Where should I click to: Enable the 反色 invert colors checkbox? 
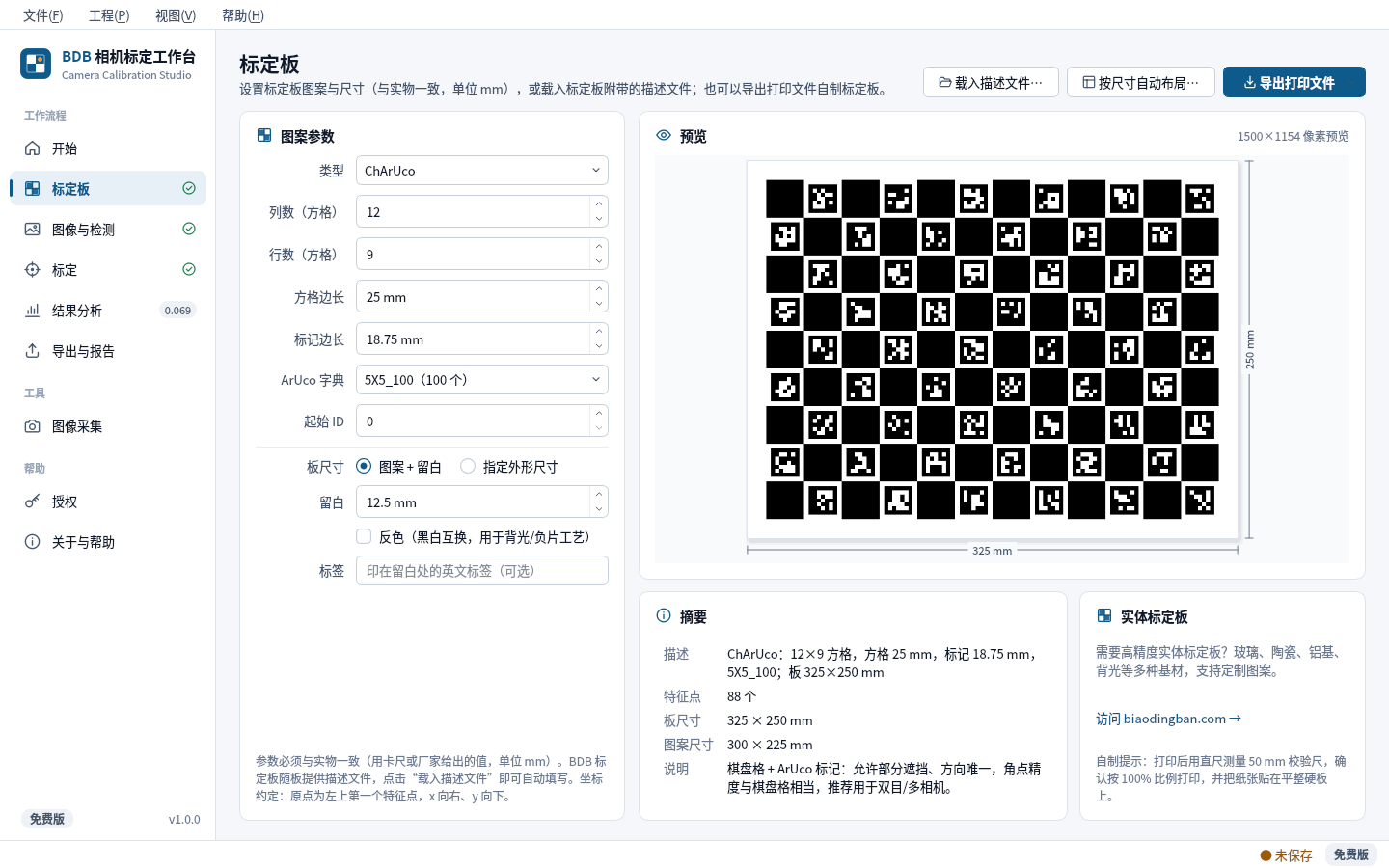[364, 537]
